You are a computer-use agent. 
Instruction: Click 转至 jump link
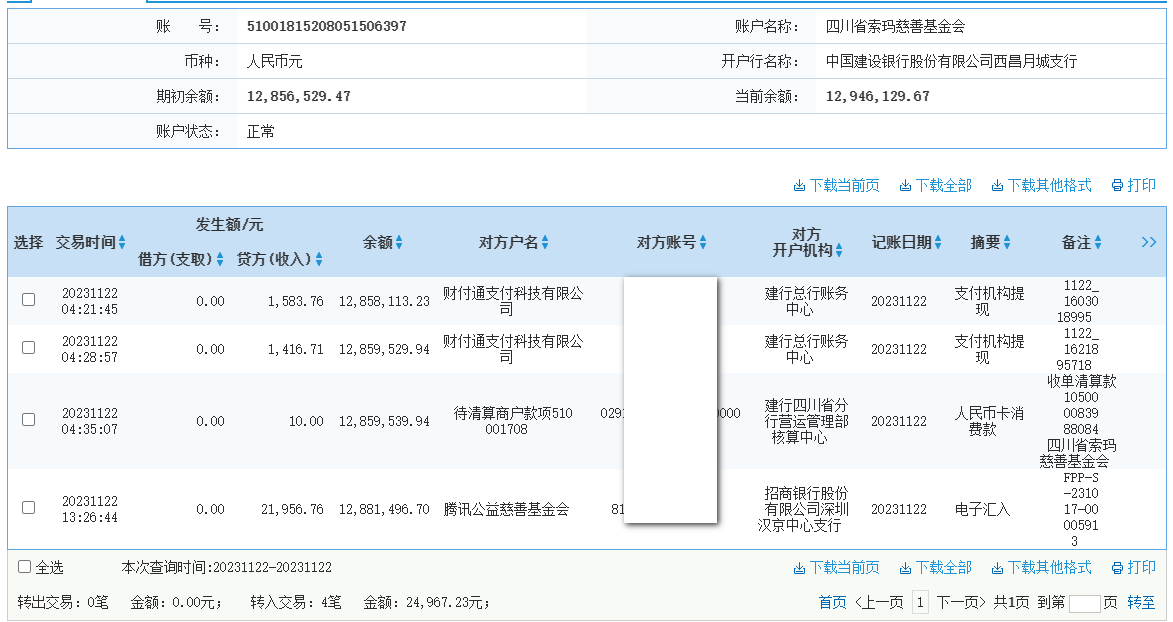point(1141,602)
